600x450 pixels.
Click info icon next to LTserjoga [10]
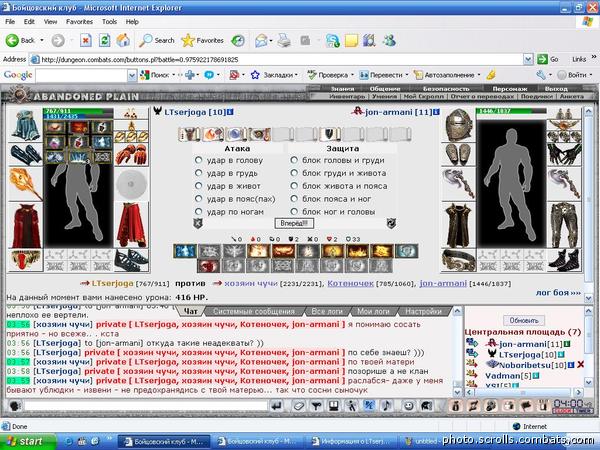click(x=230, y=112)
